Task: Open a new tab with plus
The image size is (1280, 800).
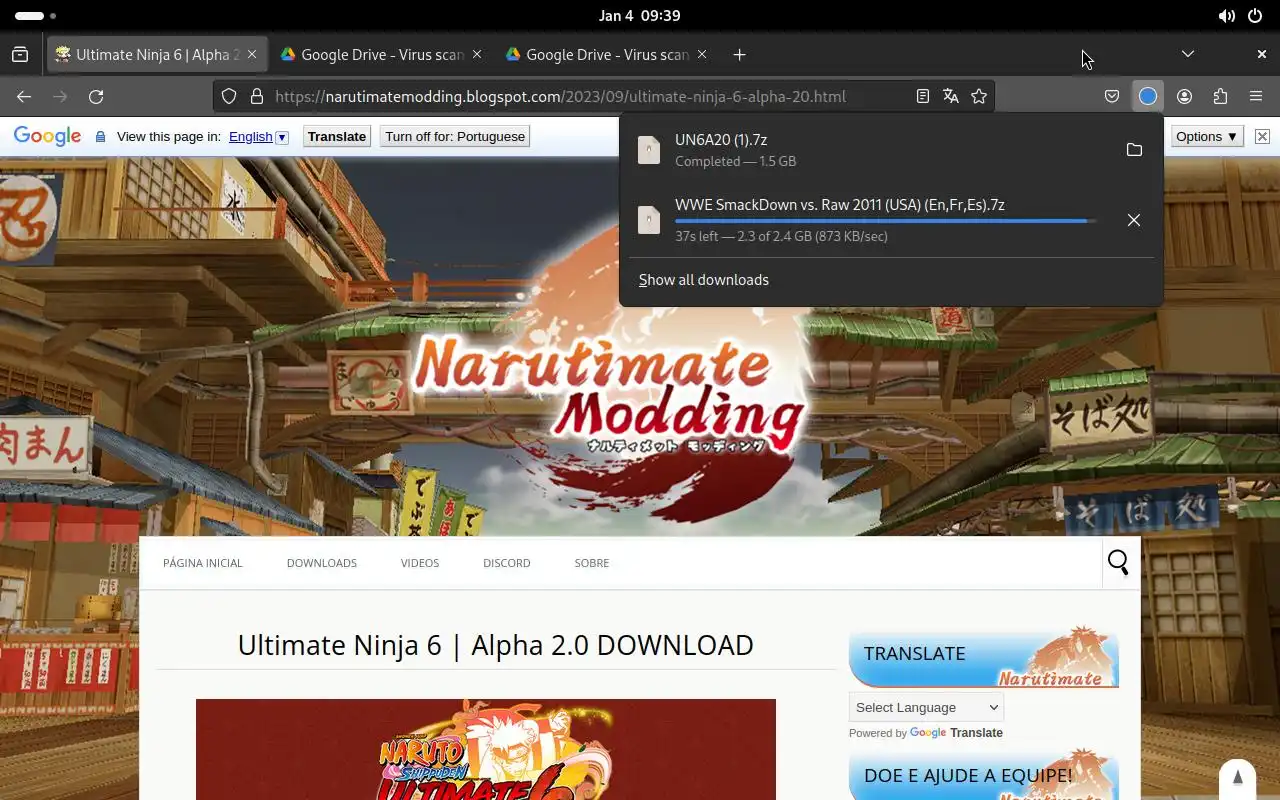Action: [x=739, y=55]
